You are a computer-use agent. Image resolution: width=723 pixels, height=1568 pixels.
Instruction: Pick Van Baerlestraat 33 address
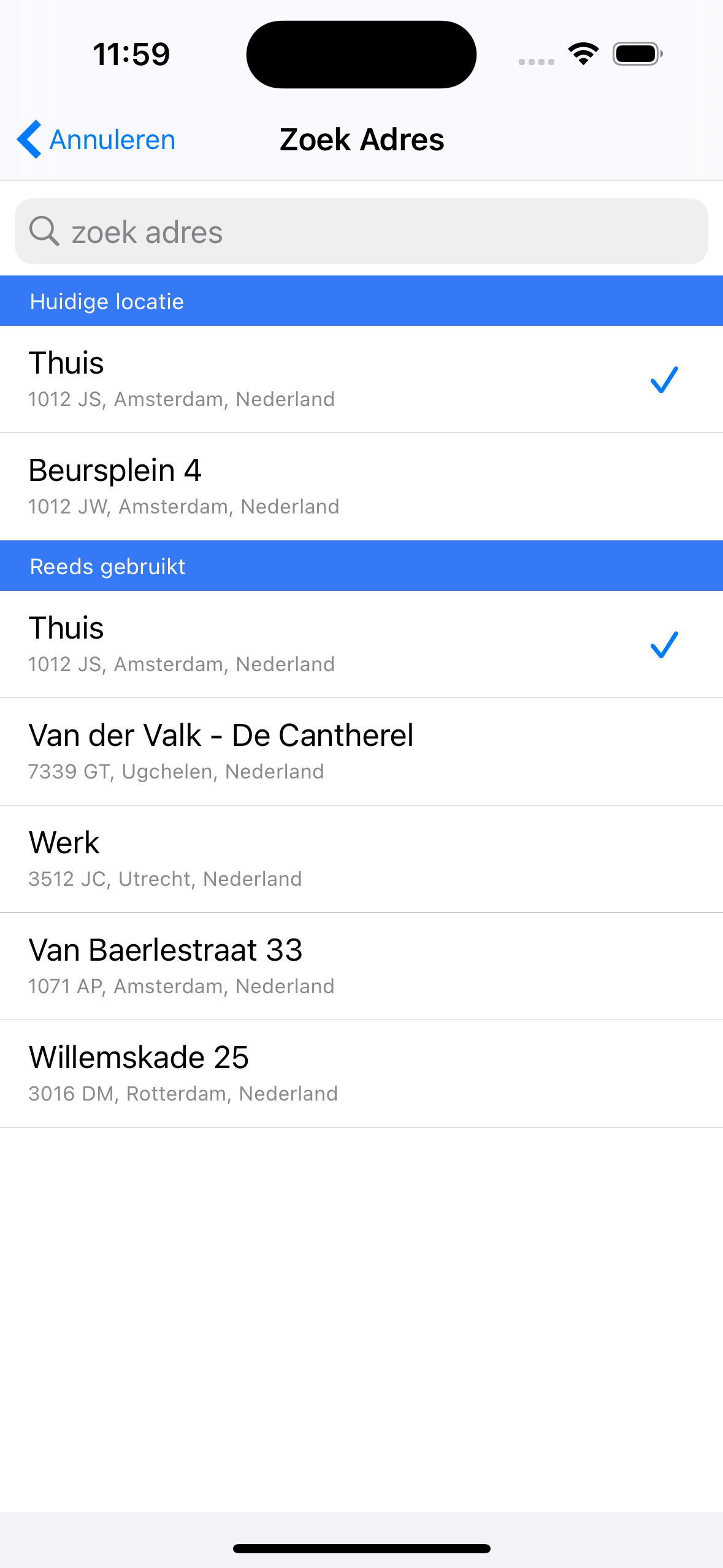pyautogui.click(x=307, y=966)
